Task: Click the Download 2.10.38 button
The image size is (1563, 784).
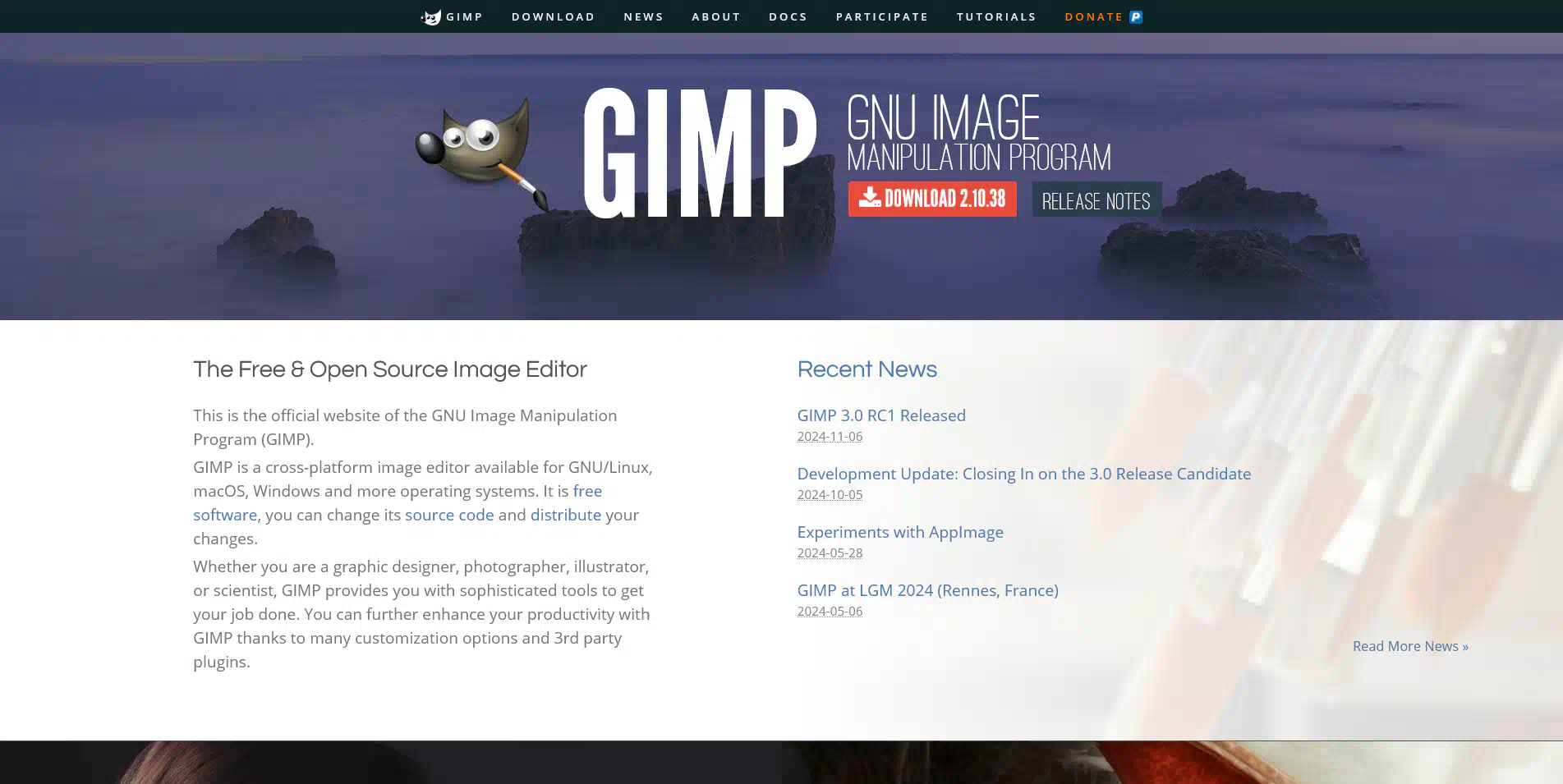Action: (932, 199)
